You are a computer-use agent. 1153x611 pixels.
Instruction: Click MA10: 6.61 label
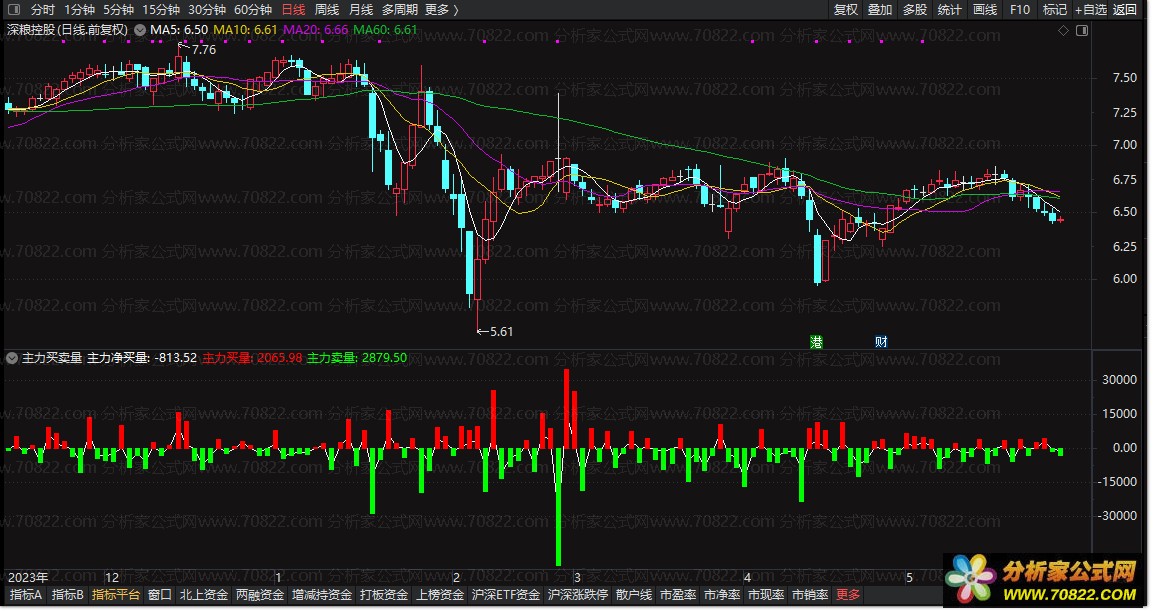pyautogui.click(x=245, y=30)
